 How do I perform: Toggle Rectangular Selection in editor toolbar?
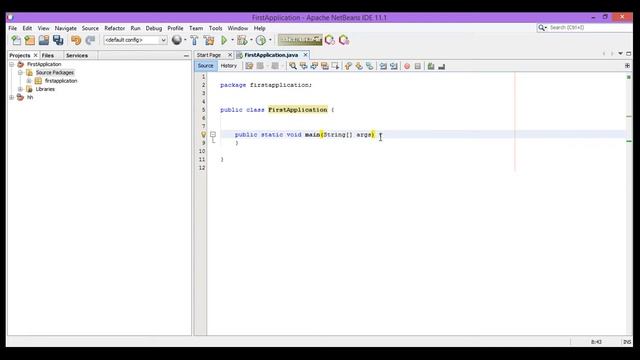click(x=335, y=66)
